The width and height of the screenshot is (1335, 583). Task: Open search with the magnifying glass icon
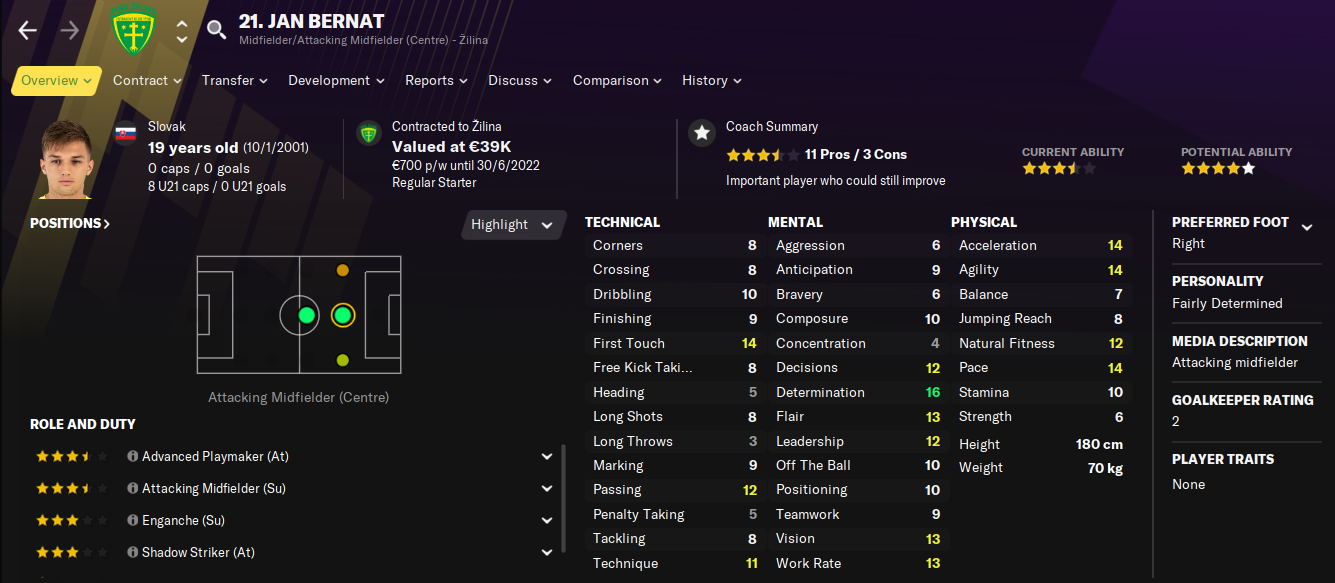(216, 30)
